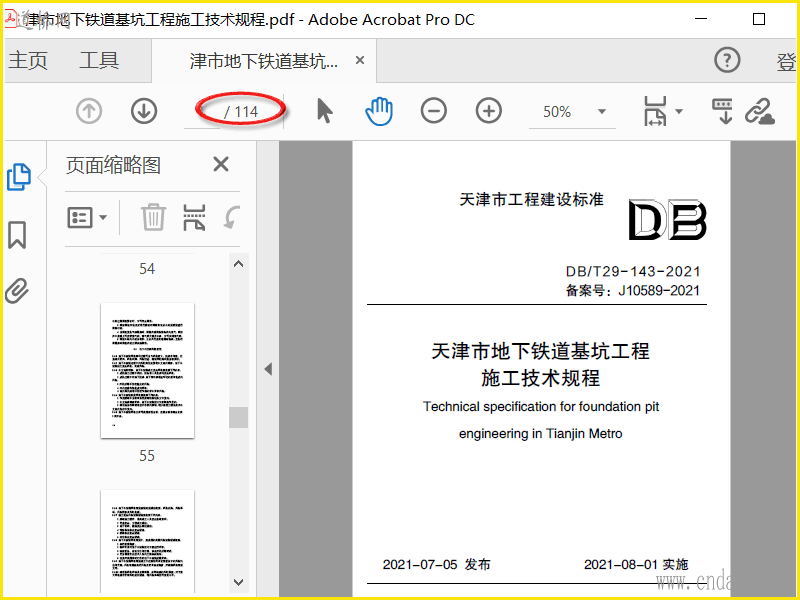
Task: Choose the arrow Select tool
Action: [324, 111]
